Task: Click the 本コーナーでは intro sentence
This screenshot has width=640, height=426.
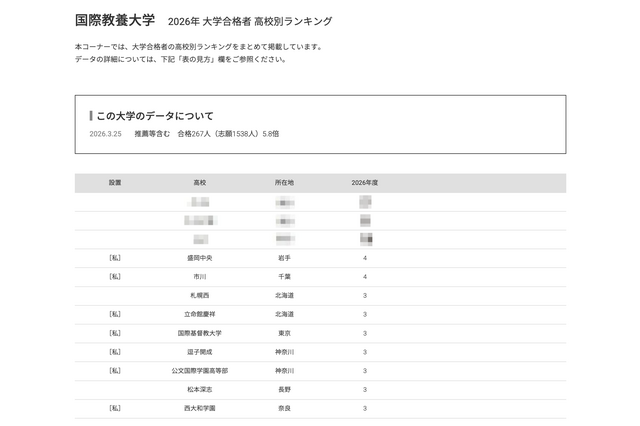Action: point(199,47)
